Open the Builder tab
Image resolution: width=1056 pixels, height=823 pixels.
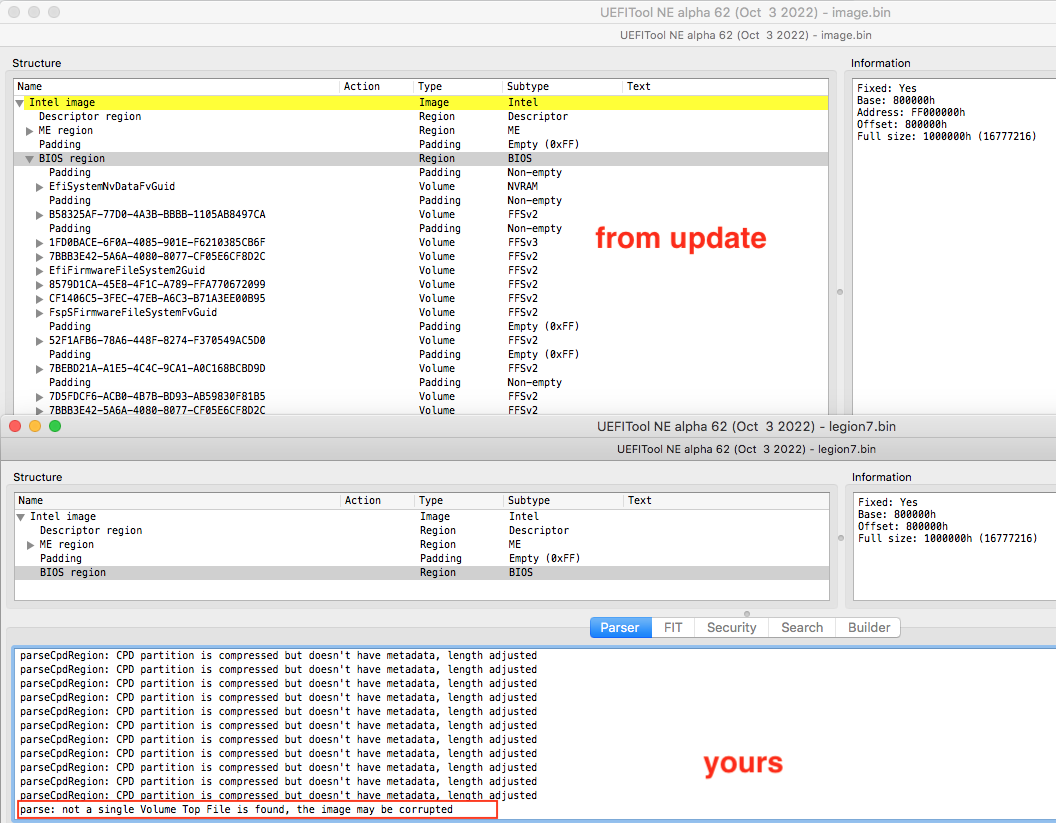(868, 628)
